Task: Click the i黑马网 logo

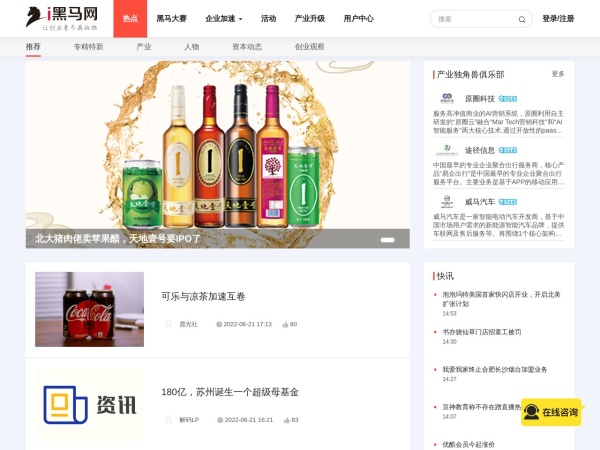Action: click(x=62, y=18)
